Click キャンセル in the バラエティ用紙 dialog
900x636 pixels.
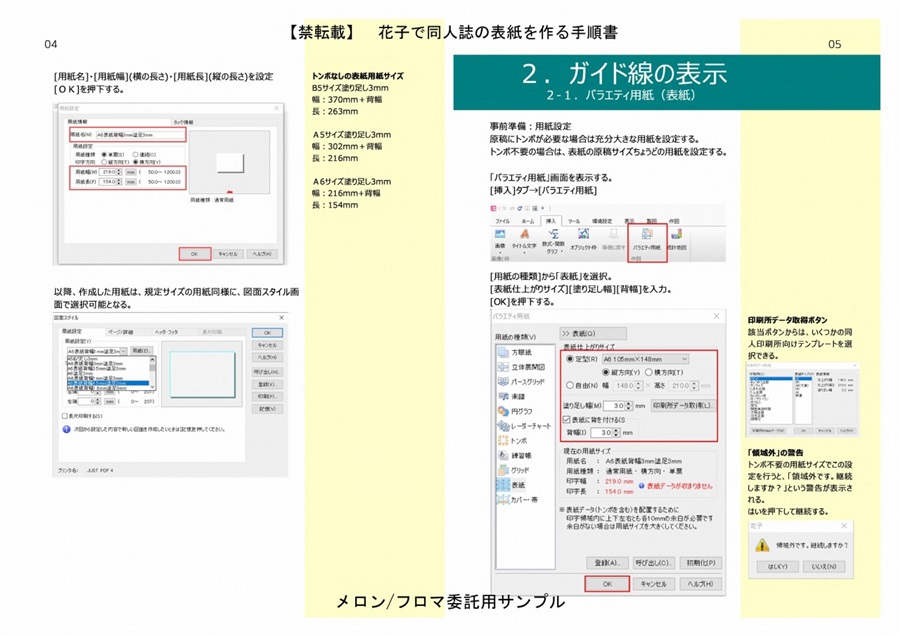click(653, 584)
